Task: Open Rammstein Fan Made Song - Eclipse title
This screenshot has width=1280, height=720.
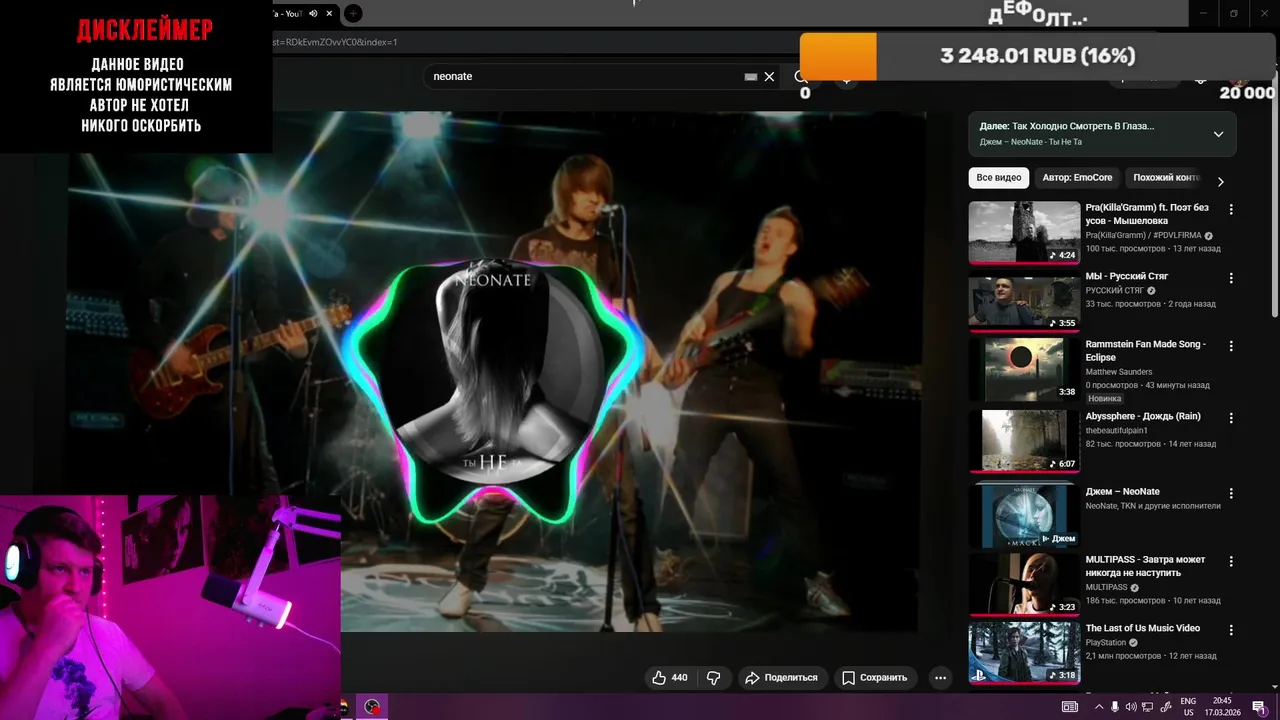Action: coord(1146,350)
